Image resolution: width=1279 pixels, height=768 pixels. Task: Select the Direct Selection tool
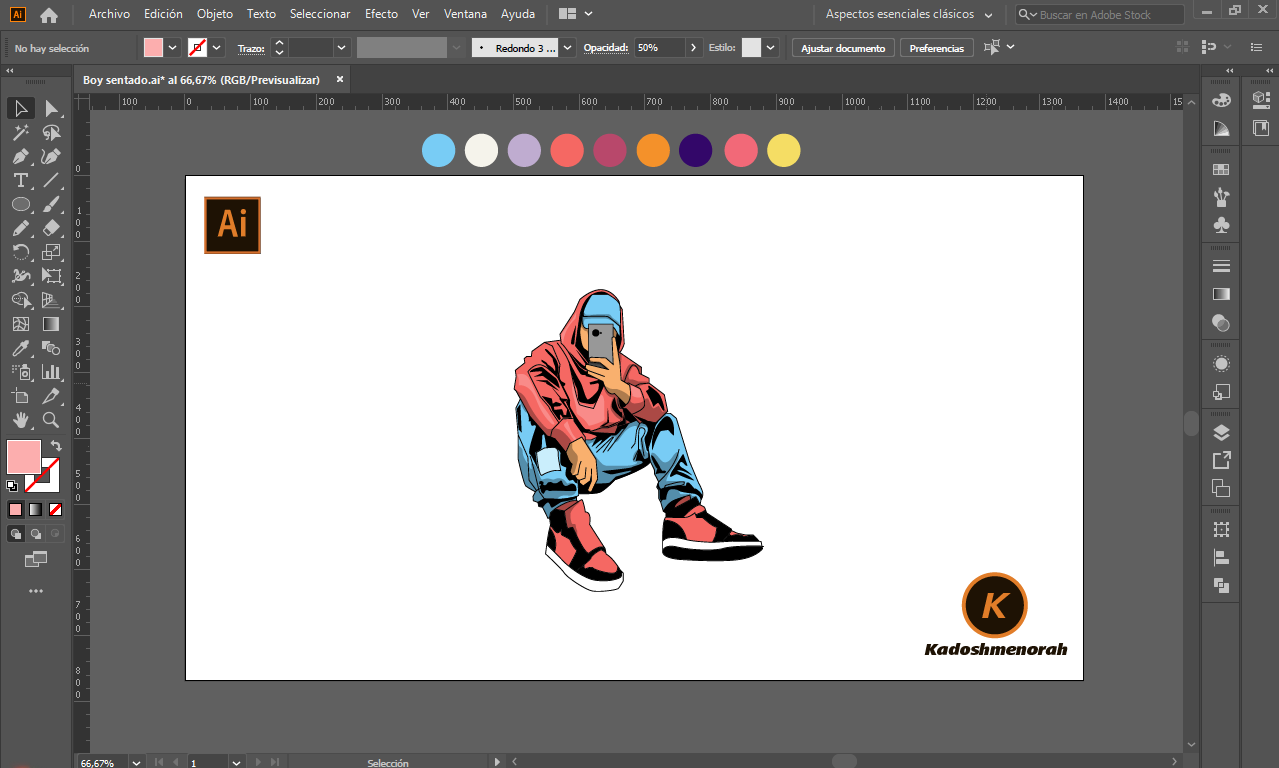[51, 108]
